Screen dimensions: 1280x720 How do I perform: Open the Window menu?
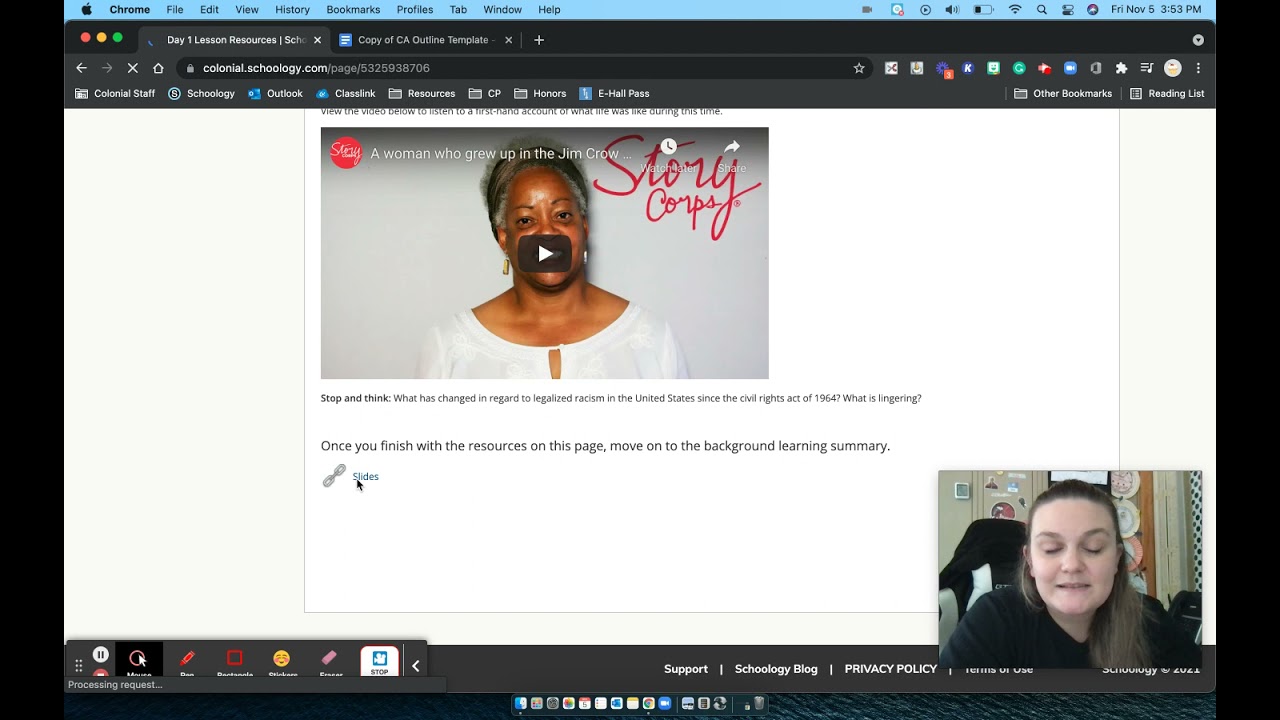point(502,9)
